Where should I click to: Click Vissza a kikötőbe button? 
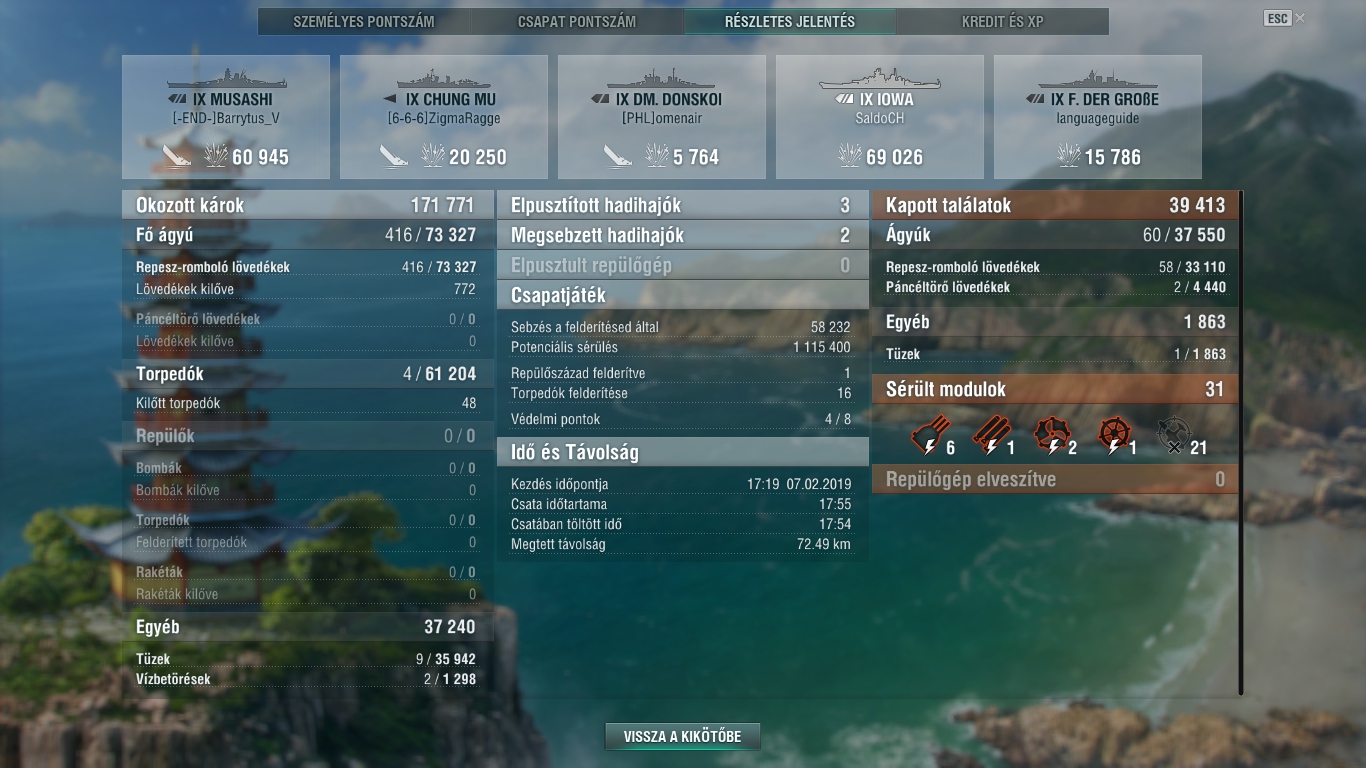tap(682, 737)
